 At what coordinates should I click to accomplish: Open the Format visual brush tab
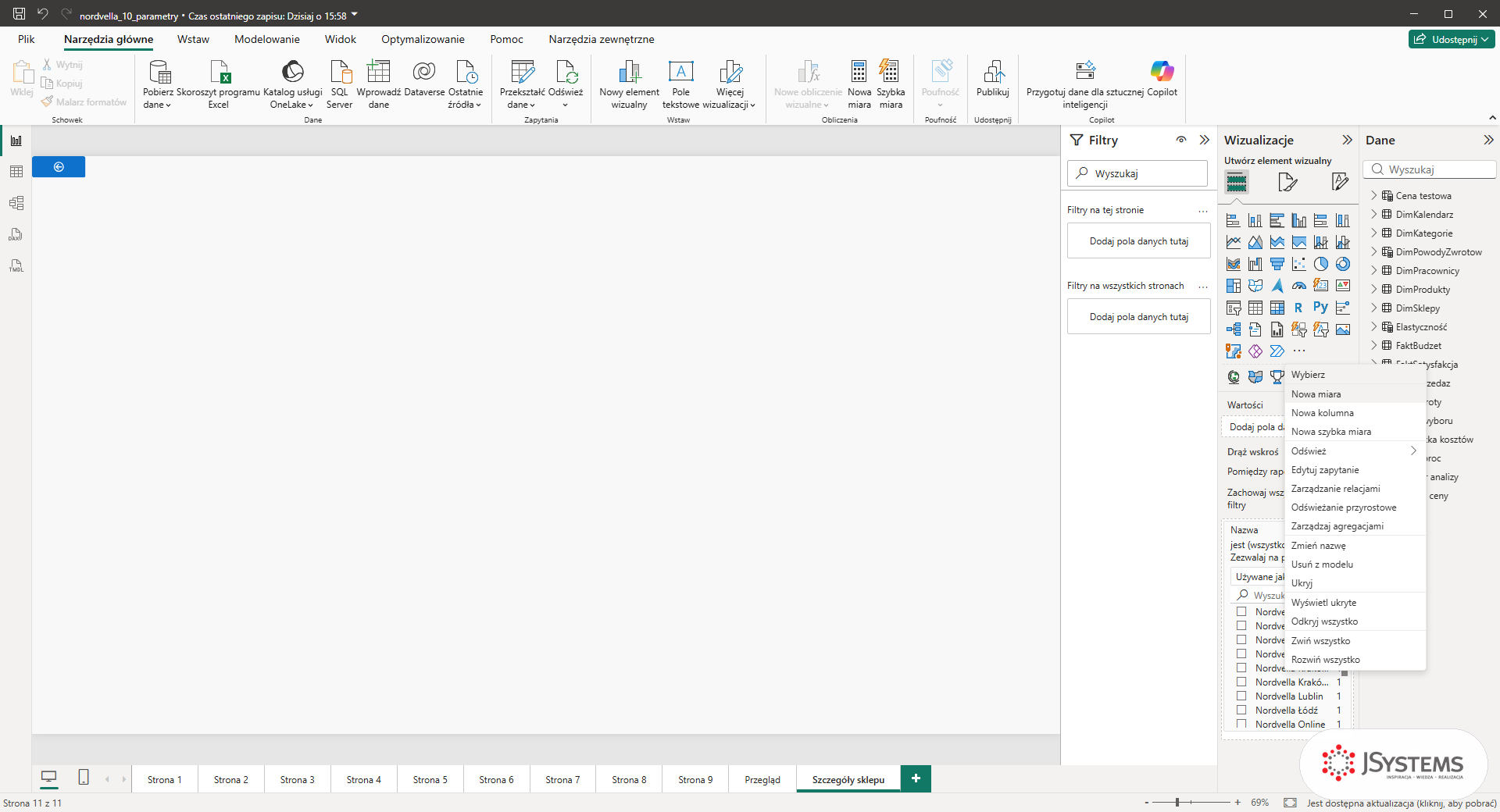[1287, 183]
